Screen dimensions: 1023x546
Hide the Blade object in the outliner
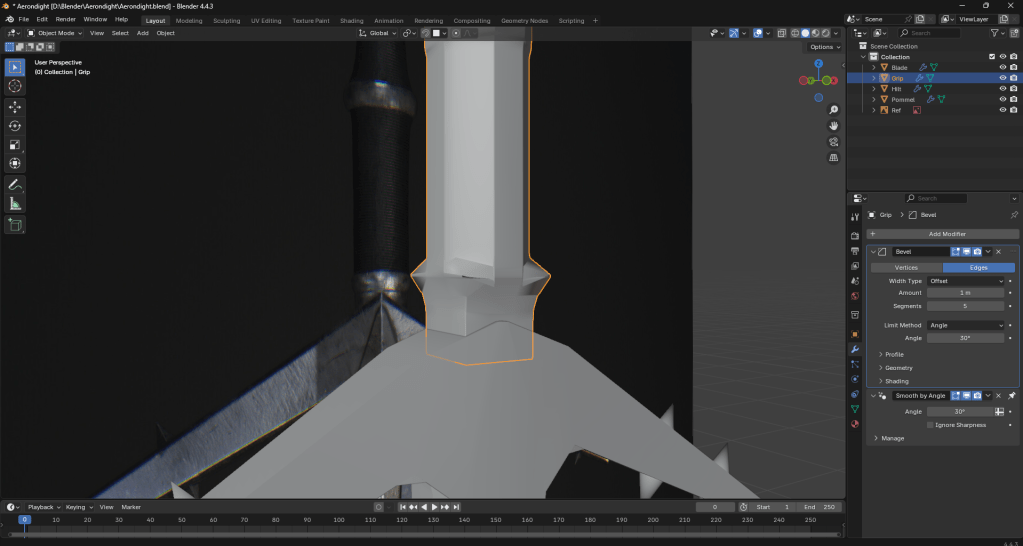[1002, 68]
